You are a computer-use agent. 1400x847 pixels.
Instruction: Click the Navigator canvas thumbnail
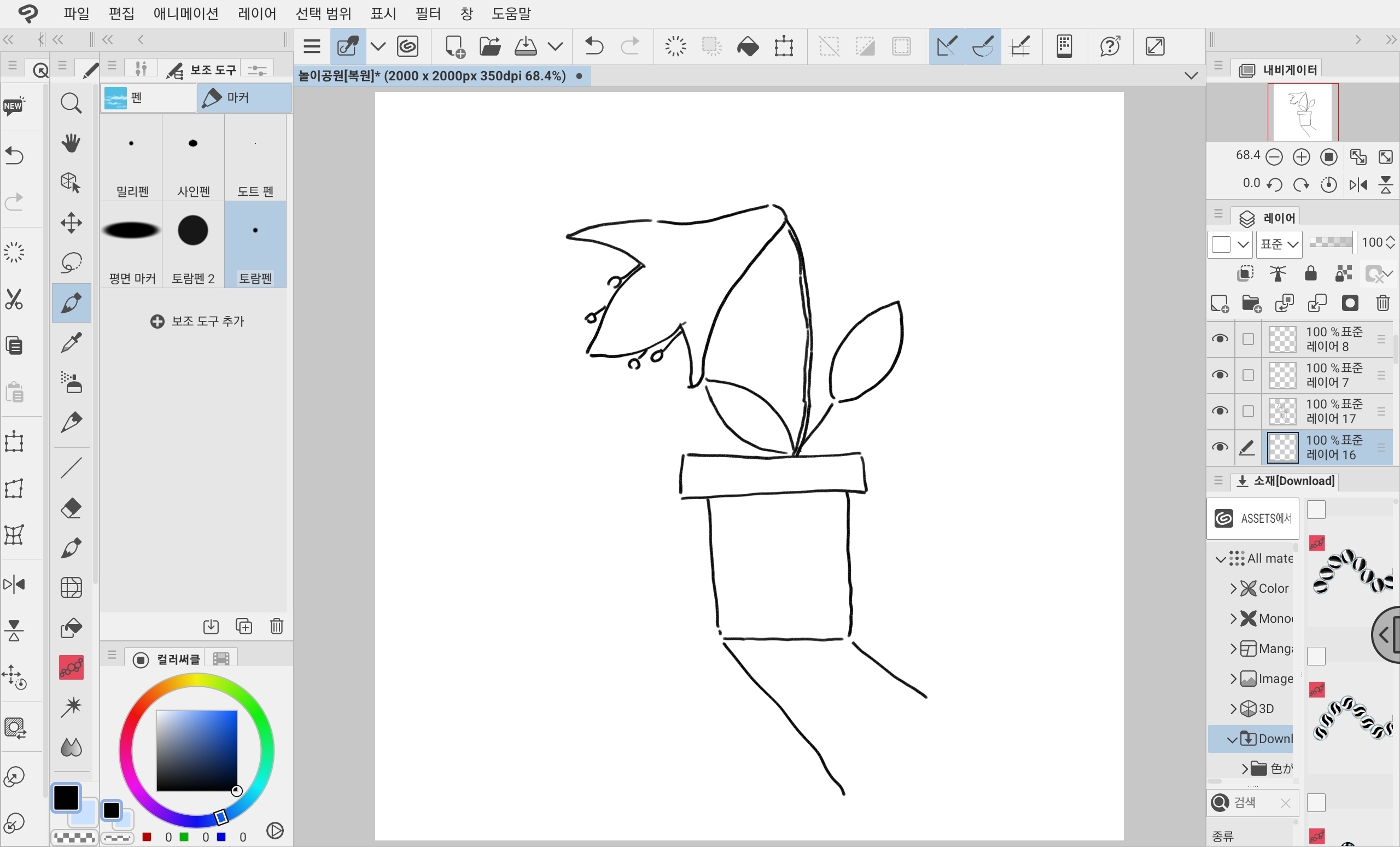1303,112
